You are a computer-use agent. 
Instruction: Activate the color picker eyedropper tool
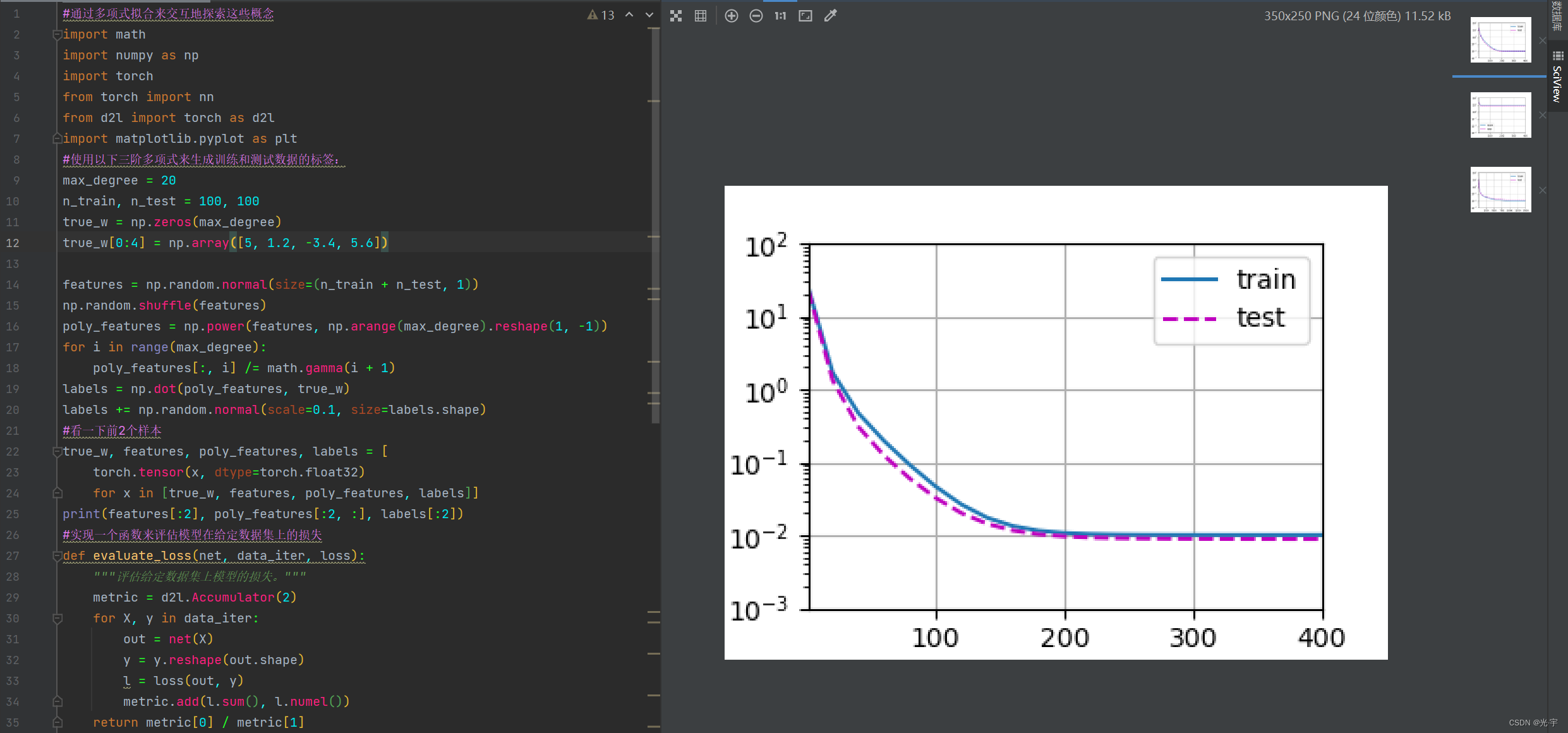point(831,16)
